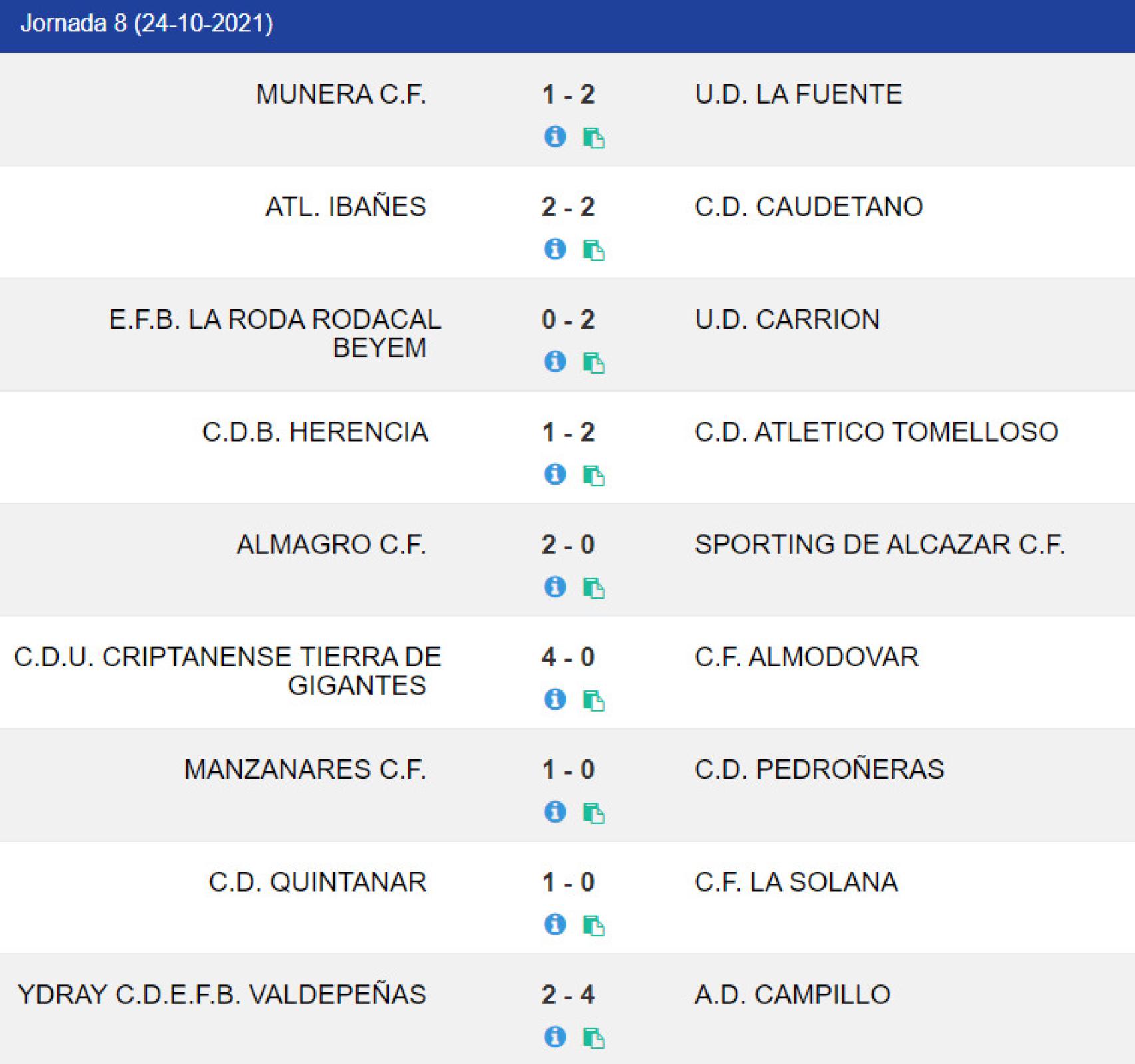Open match report icon for Munera vs La Fuente
The height and width of the screenshot is (1064, 1135).
click(593, 138)
